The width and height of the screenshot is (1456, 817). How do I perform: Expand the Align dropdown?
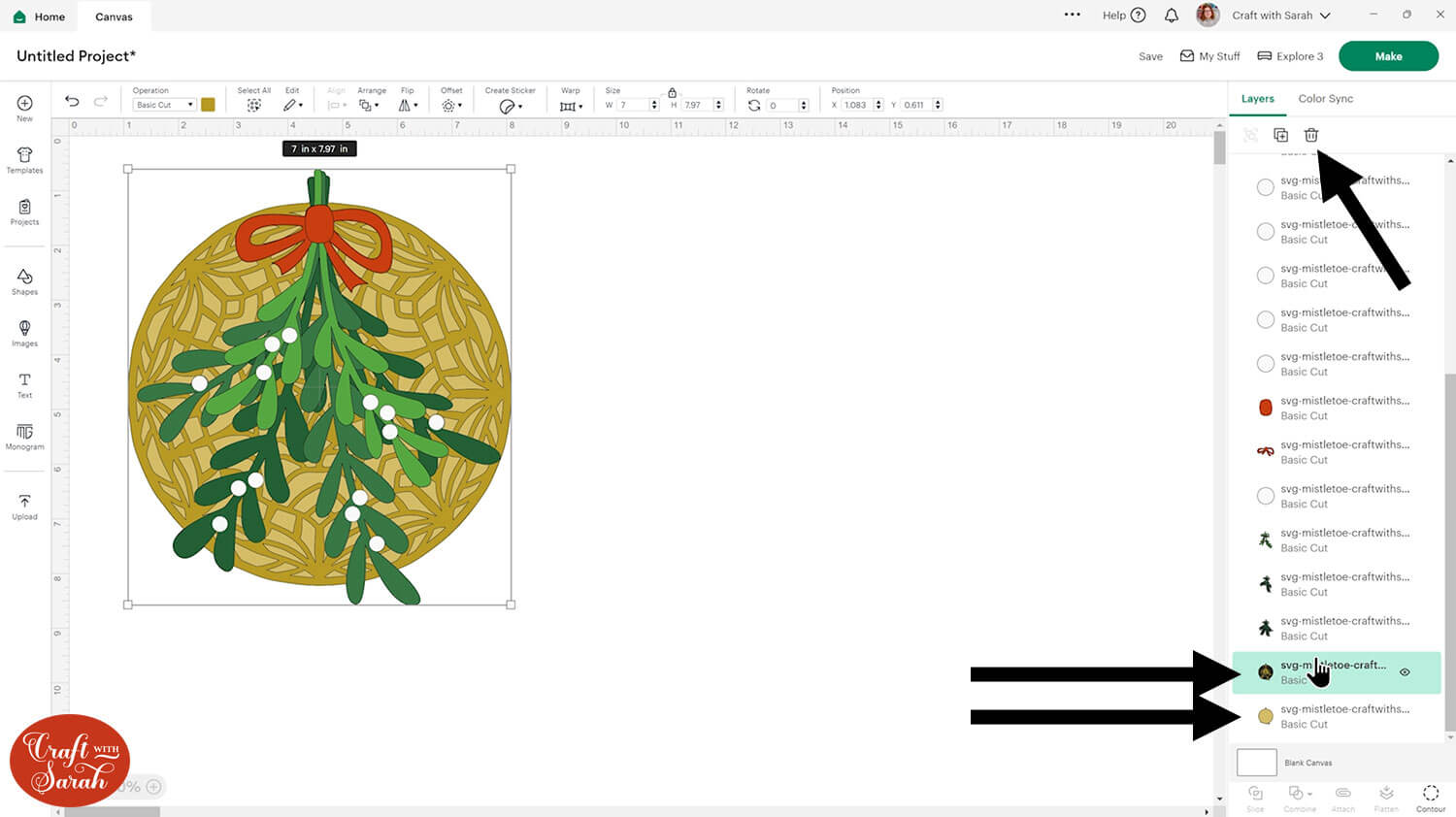[x=336, y=105]
